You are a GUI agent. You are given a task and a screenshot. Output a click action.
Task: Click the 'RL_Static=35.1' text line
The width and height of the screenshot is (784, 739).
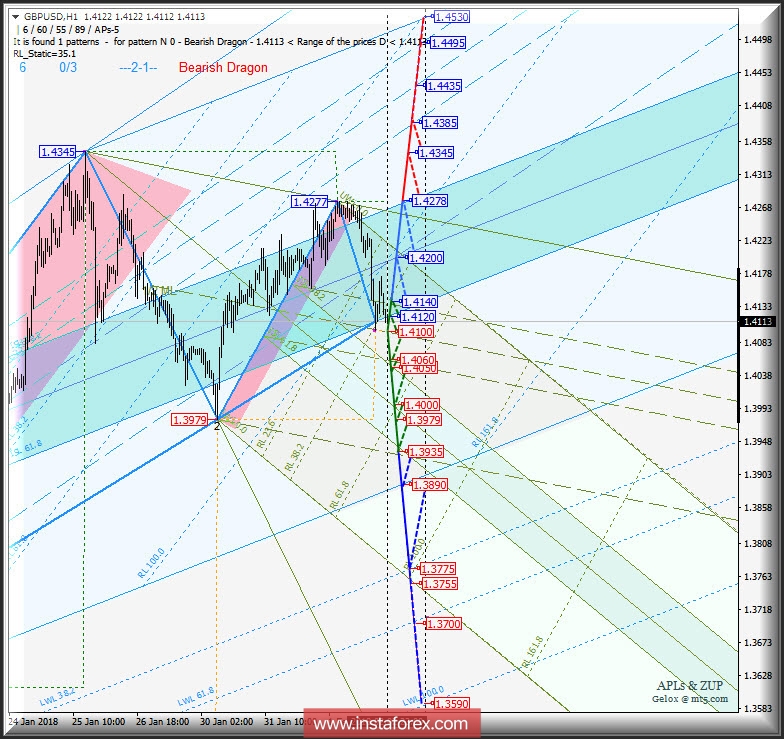click(x=45, y=54)
